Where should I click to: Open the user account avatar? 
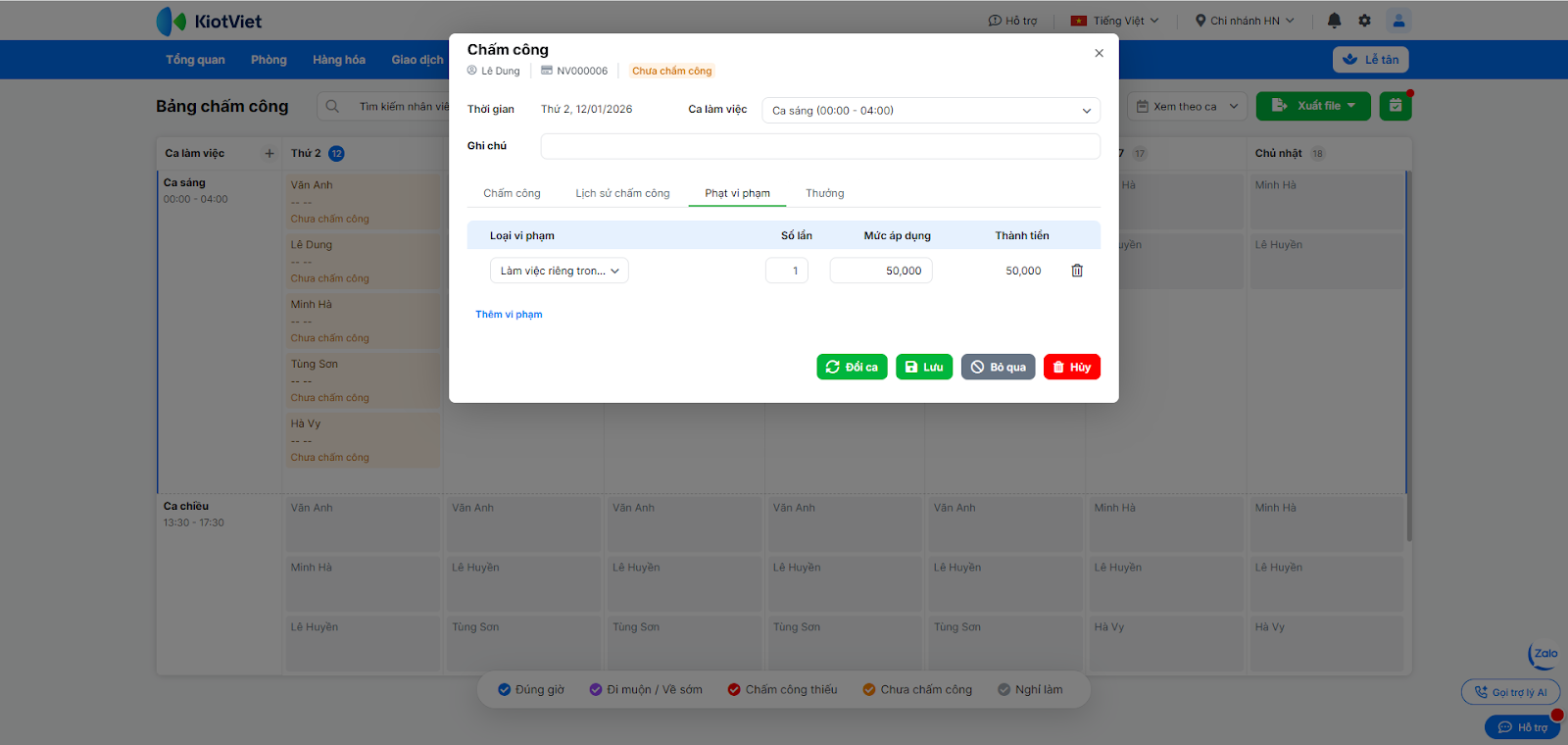tap(1398, 21)
